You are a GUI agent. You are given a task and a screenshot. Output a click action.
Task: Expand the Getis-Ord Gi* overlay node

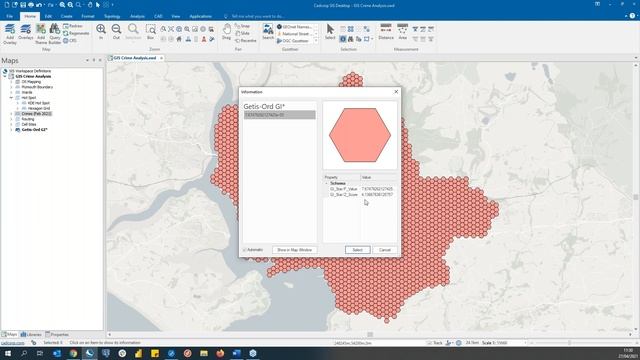point(11,130)
